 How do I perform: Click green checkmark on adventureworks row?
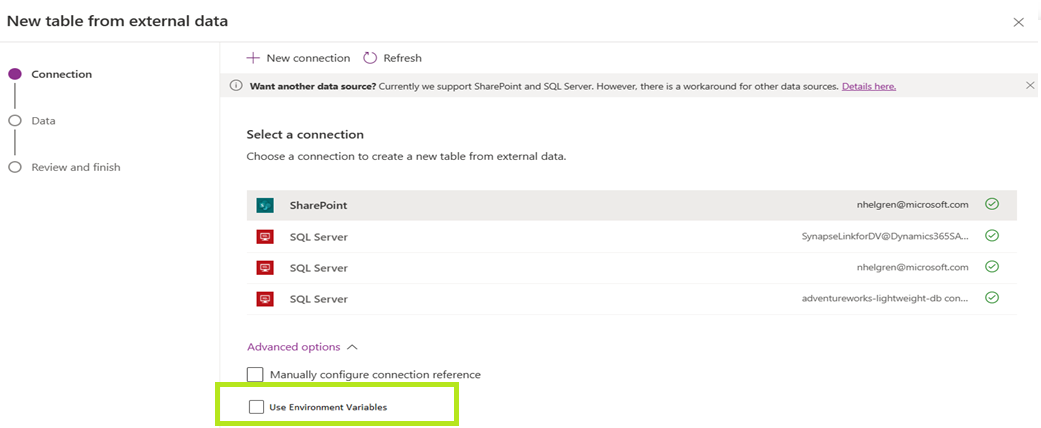click(991, 298)
